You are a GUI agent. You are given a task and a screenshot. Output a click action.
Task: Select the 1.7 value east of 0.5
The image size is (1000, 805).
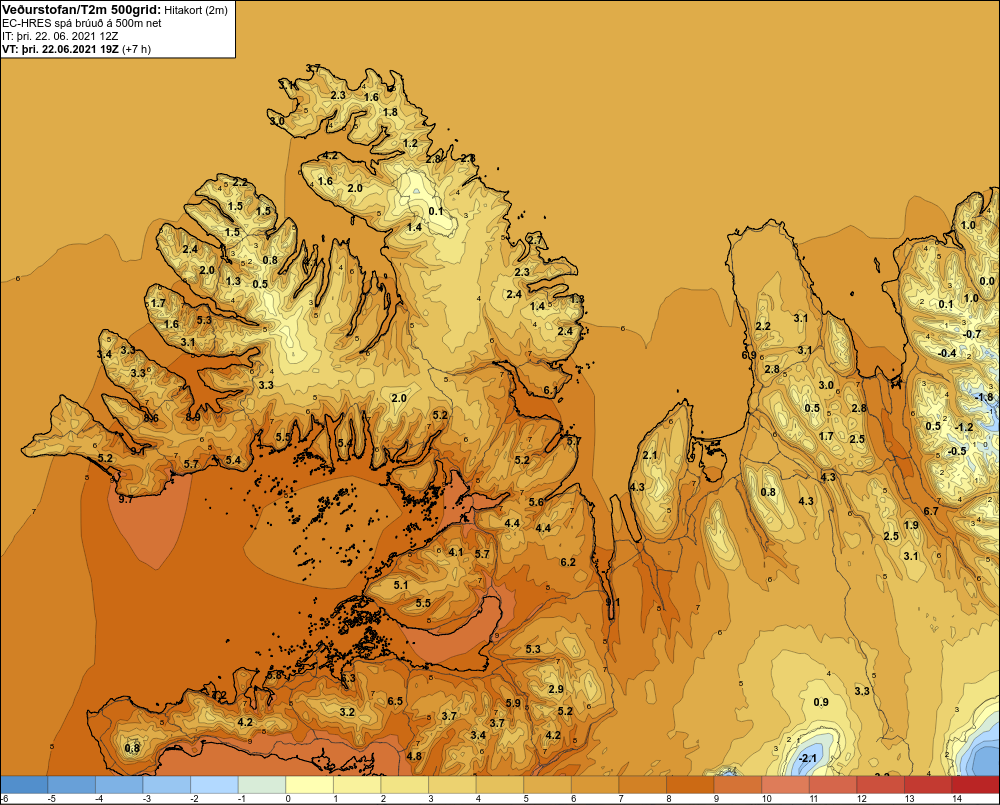coord(826,436)
